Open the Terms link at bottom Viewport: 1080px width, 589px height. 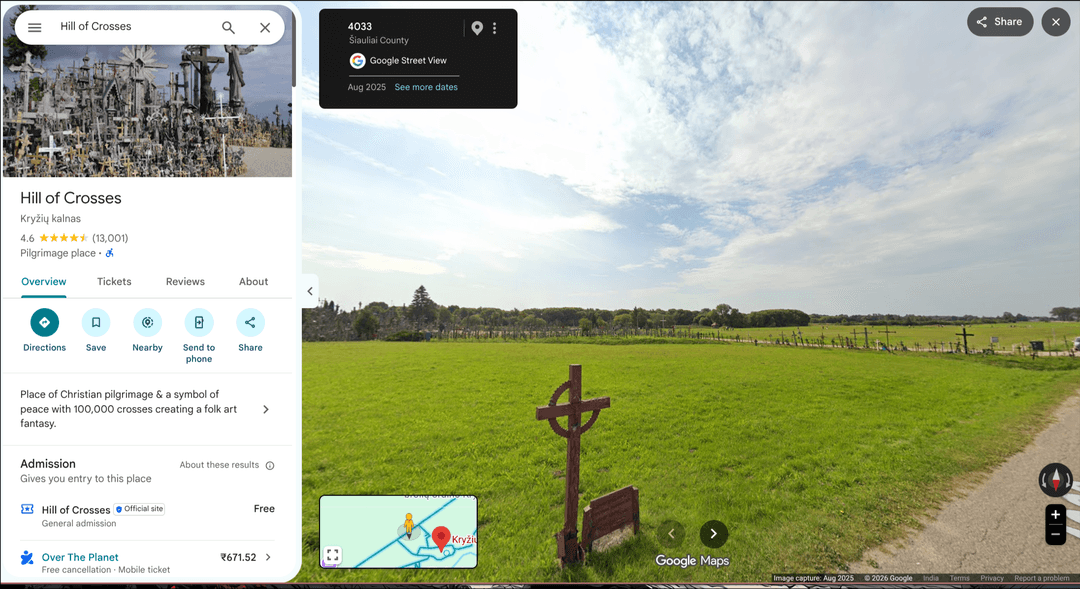959,578
